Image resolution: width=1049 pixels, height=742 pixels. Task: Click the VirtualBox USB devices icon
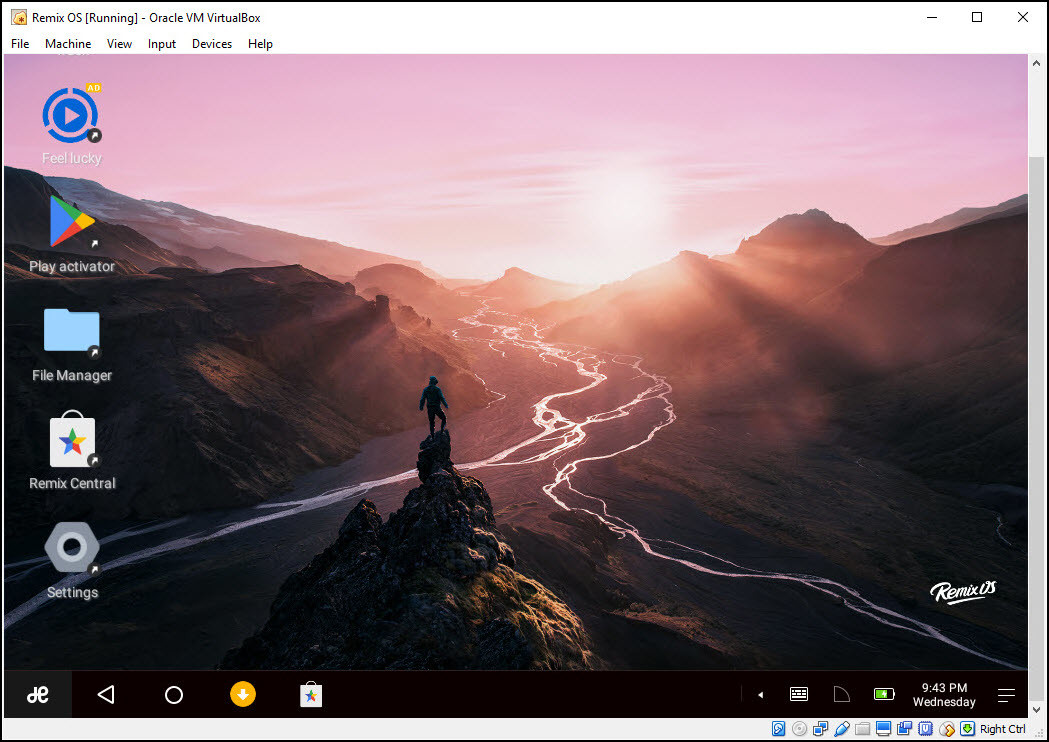[842, 729]
